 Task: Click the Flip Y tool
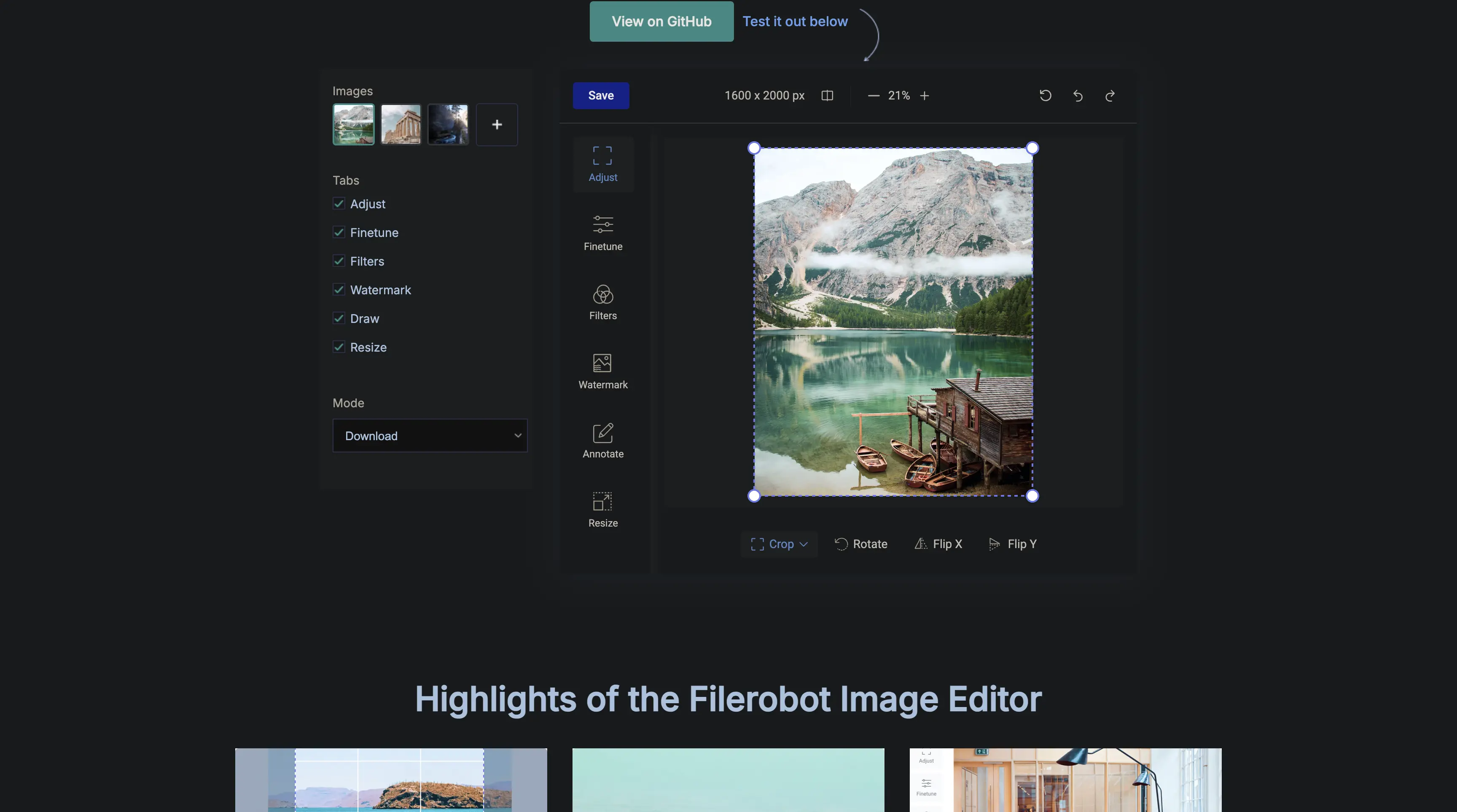(1012, 544)
